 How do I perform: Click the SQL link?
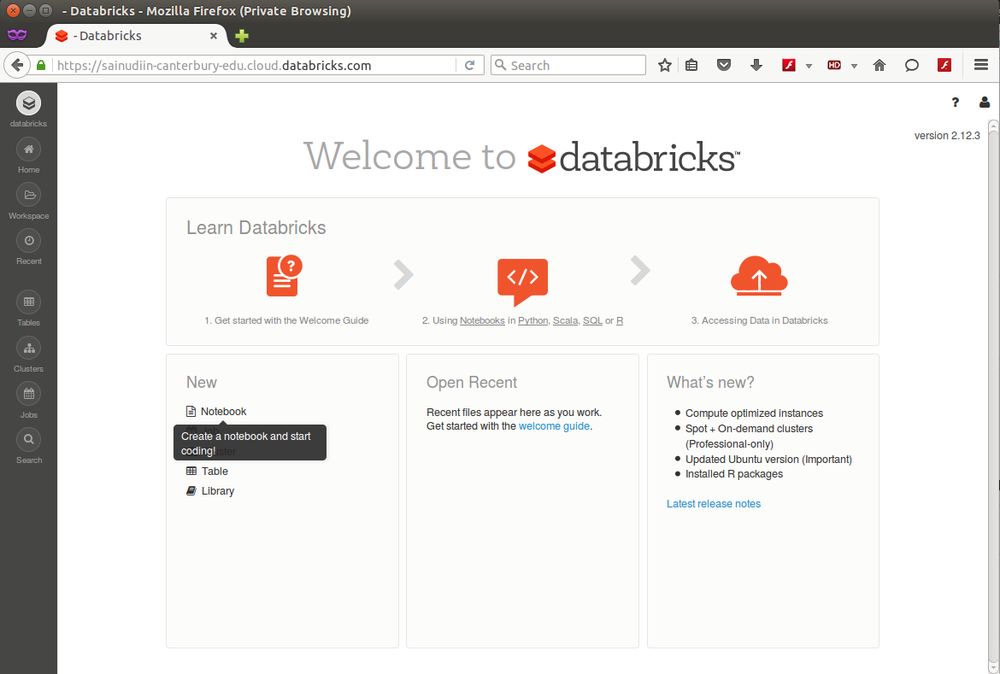pyautogui.click(x=592, y=321)
